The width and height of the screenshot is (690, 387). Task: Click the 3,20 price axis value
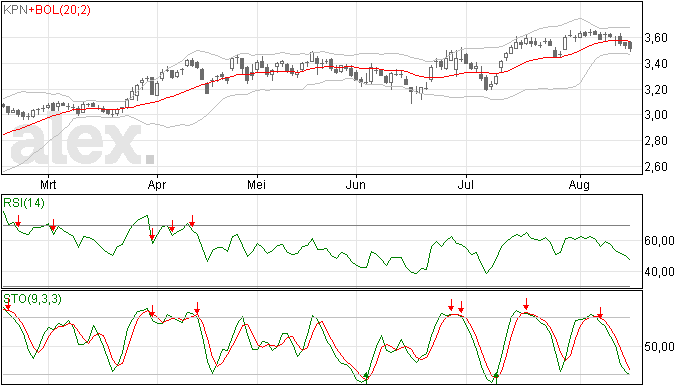point(656,89)
